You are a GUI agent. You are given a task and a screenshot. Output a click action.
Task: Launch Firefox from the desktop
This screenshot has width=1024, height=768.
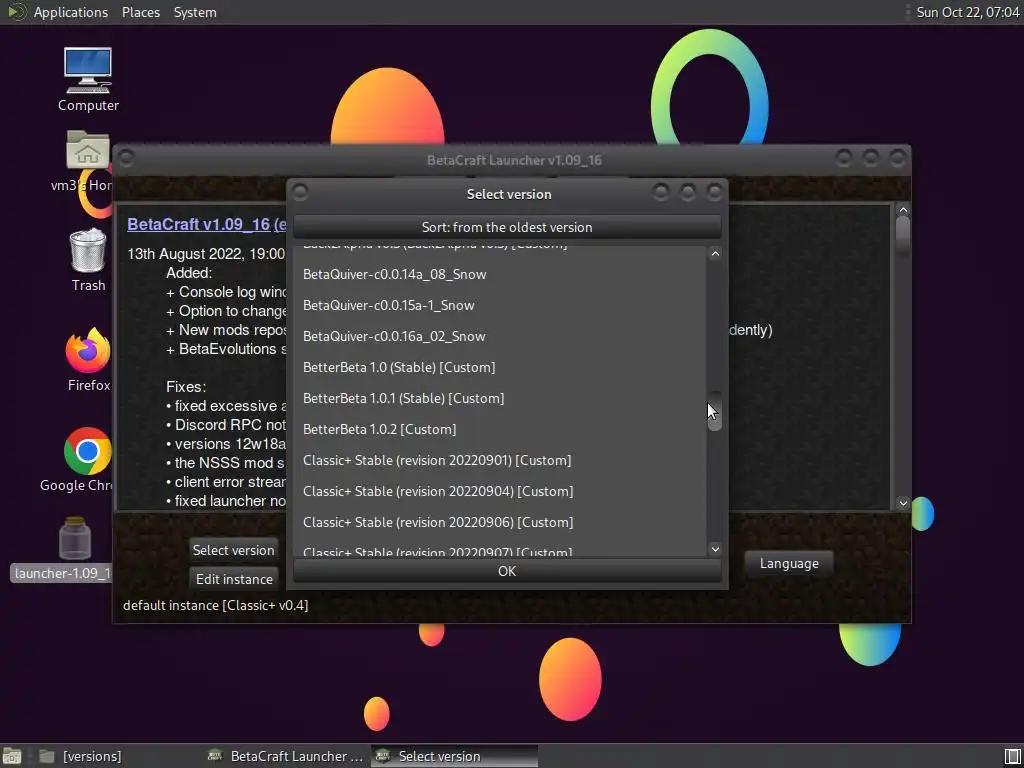(88, 359)
